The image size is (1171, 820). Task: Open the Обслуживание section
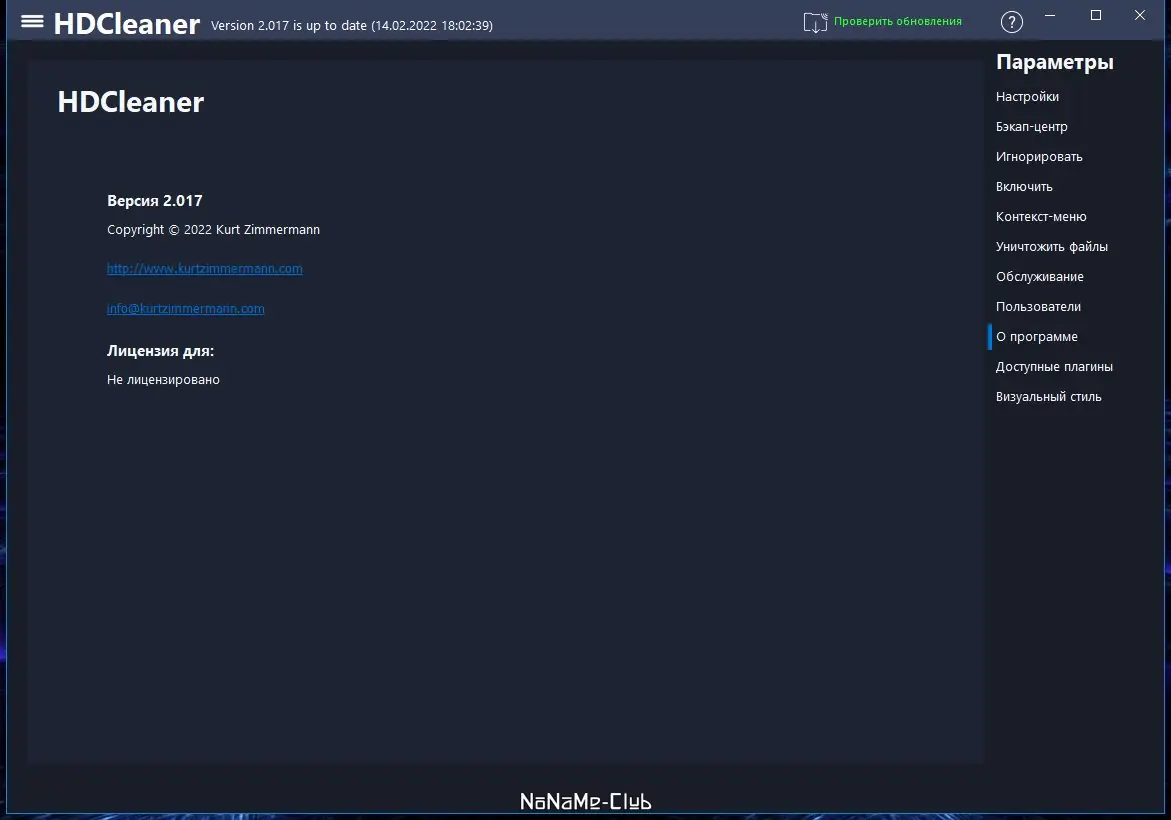1040,276
